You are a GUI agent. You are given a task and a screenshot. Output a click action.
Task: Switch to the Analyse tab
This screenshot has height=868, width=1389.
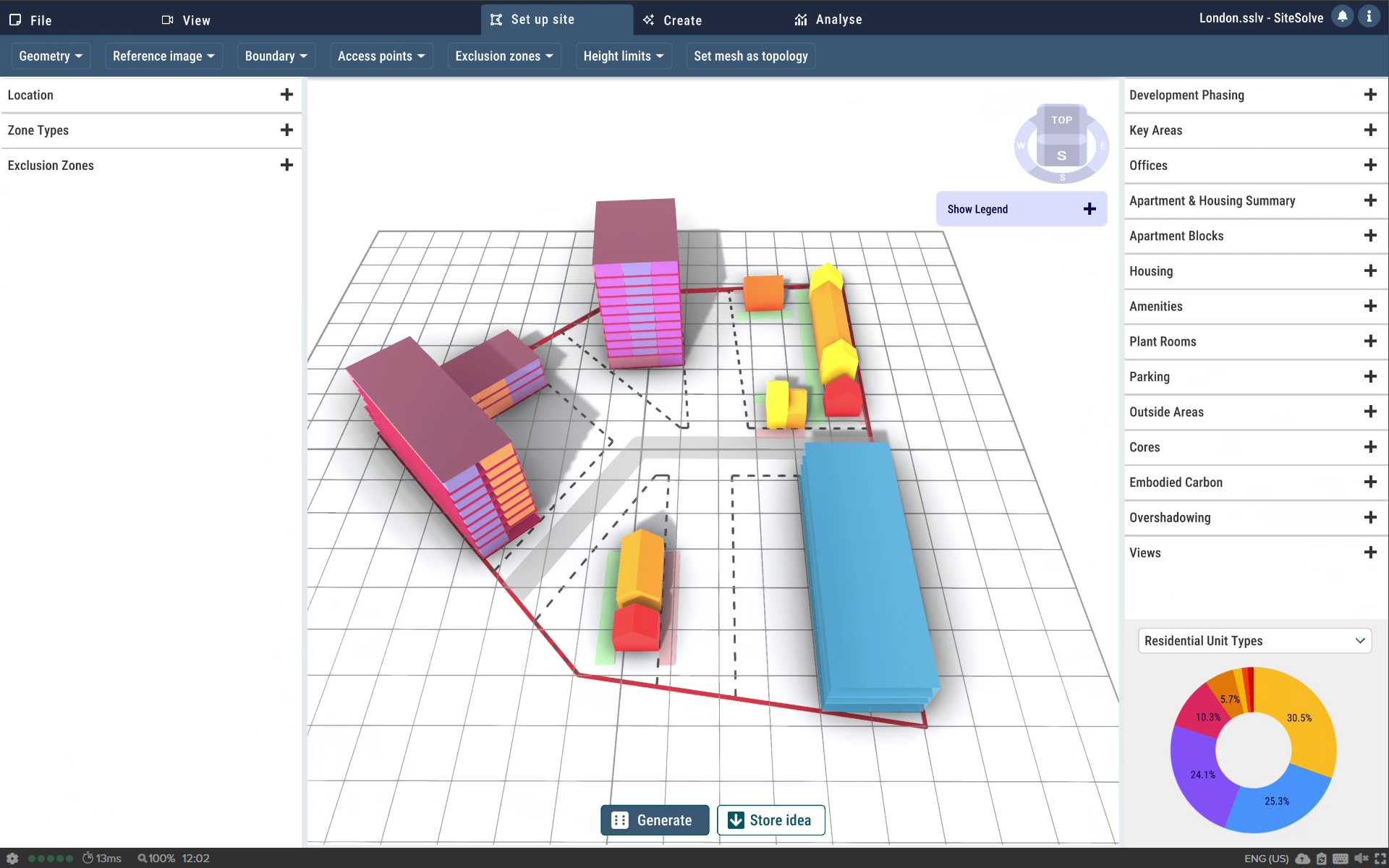click(828, 20)
